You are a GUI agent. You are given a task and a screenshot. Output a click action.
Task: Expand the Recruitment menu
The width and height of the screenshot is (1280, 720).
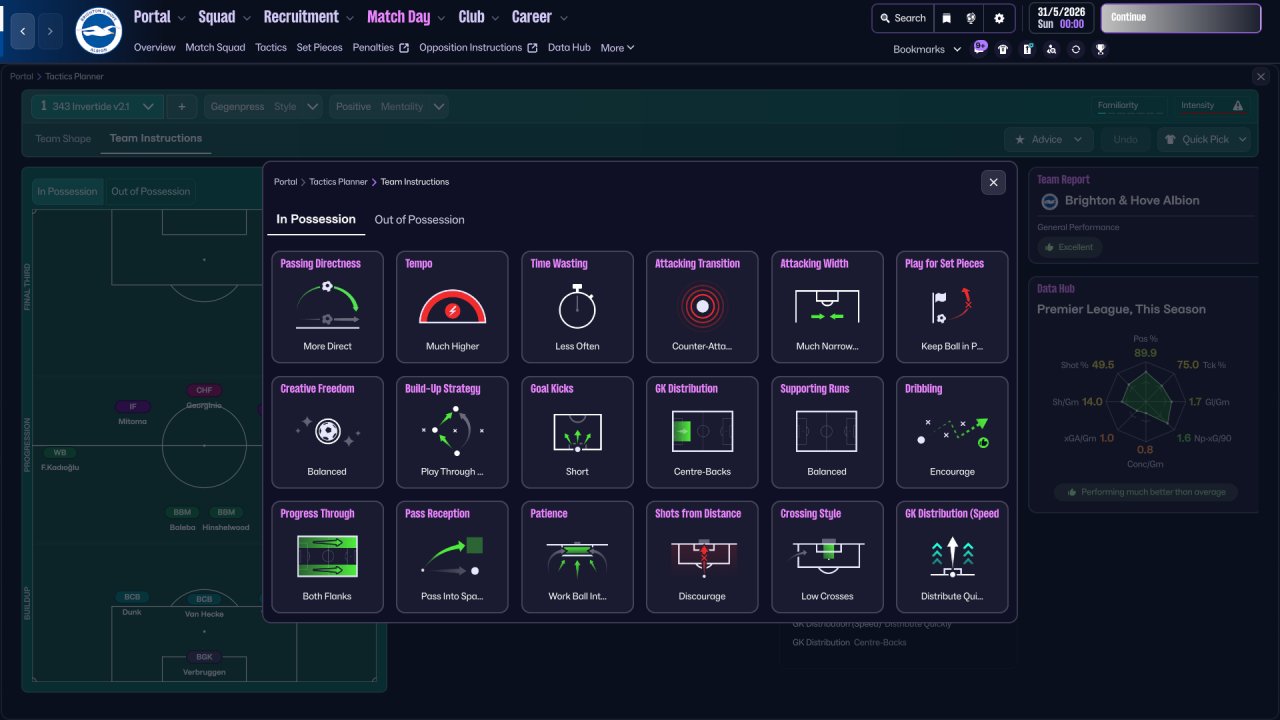pos(309,17)
